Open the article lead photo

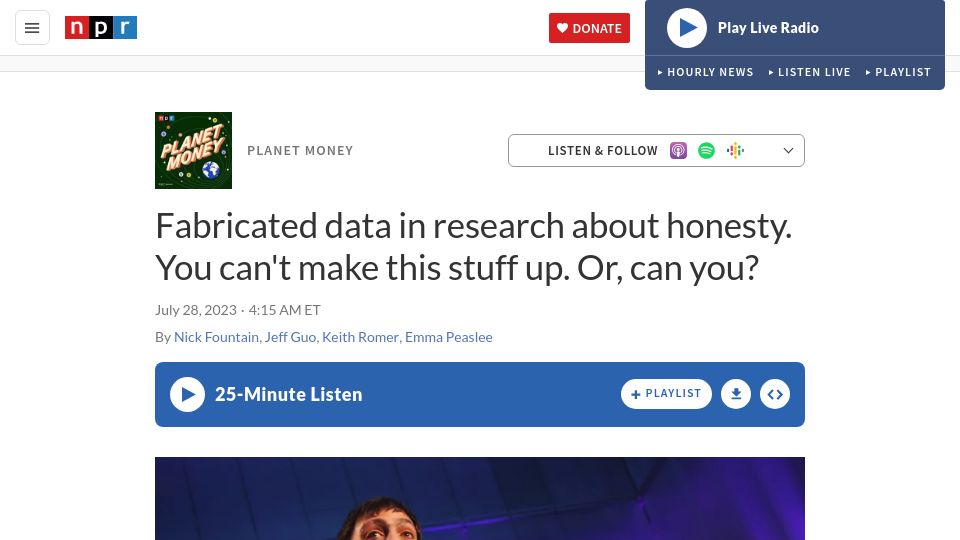pos(480,498)
